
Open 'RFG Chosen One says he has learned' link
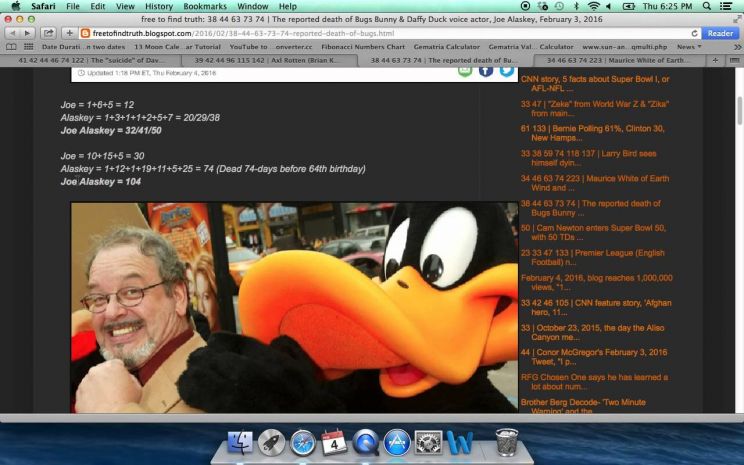[x=594, y=382]
